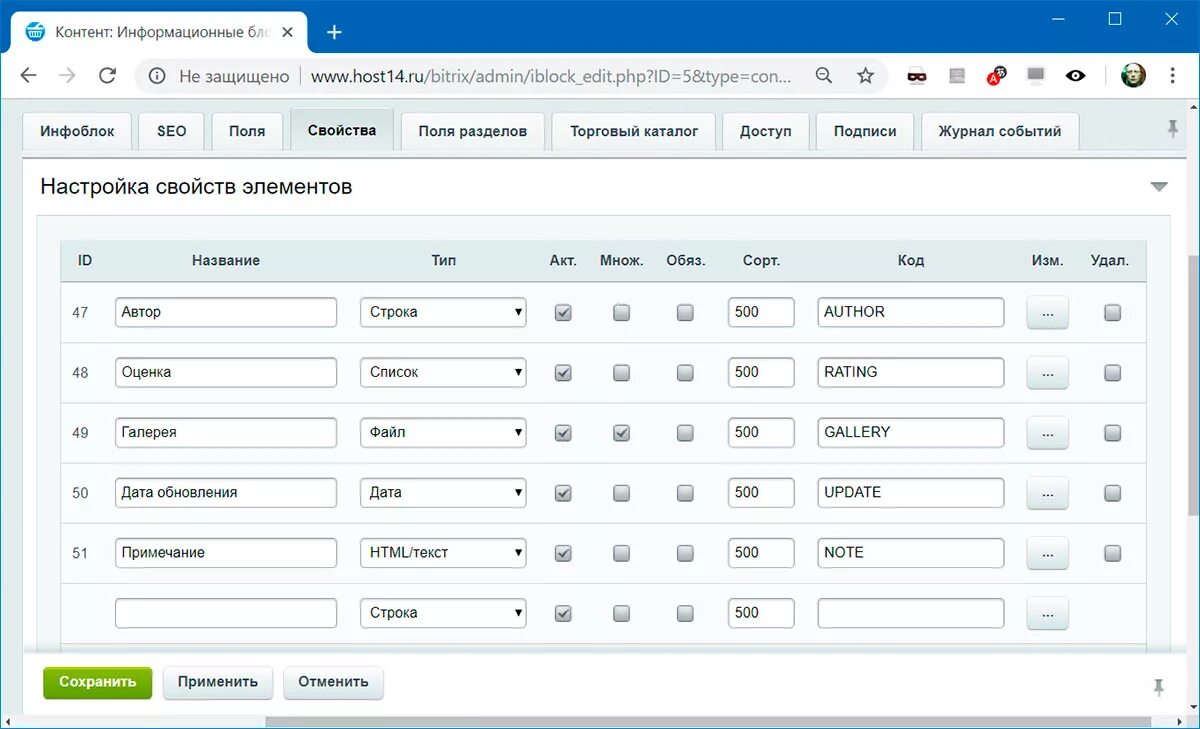Screen dimensions: 1200x729
Task: Open the Chrome profile avatar
Action: 1133,76
